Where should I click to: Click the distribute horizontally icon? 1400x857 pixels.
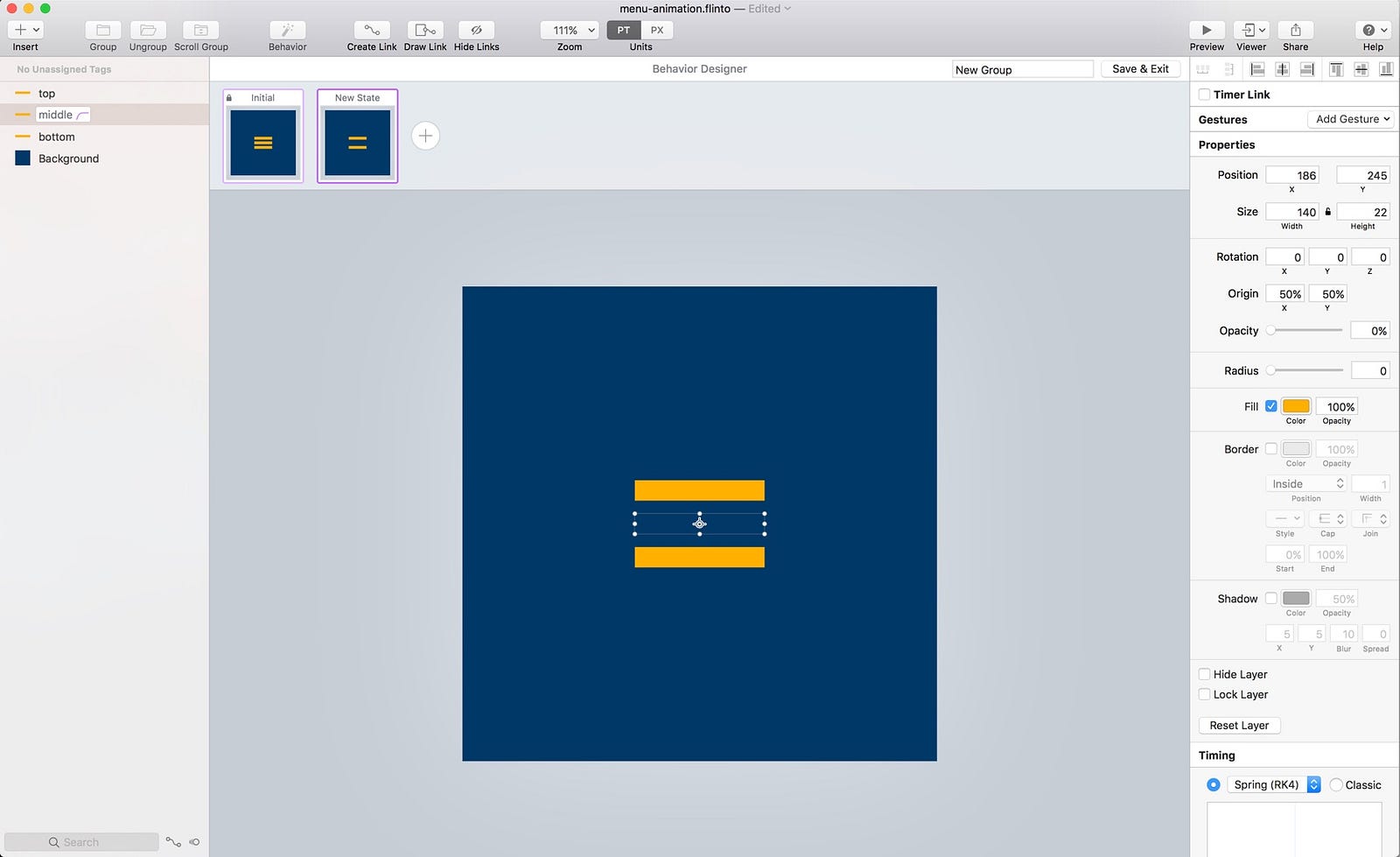[1203, 69]
